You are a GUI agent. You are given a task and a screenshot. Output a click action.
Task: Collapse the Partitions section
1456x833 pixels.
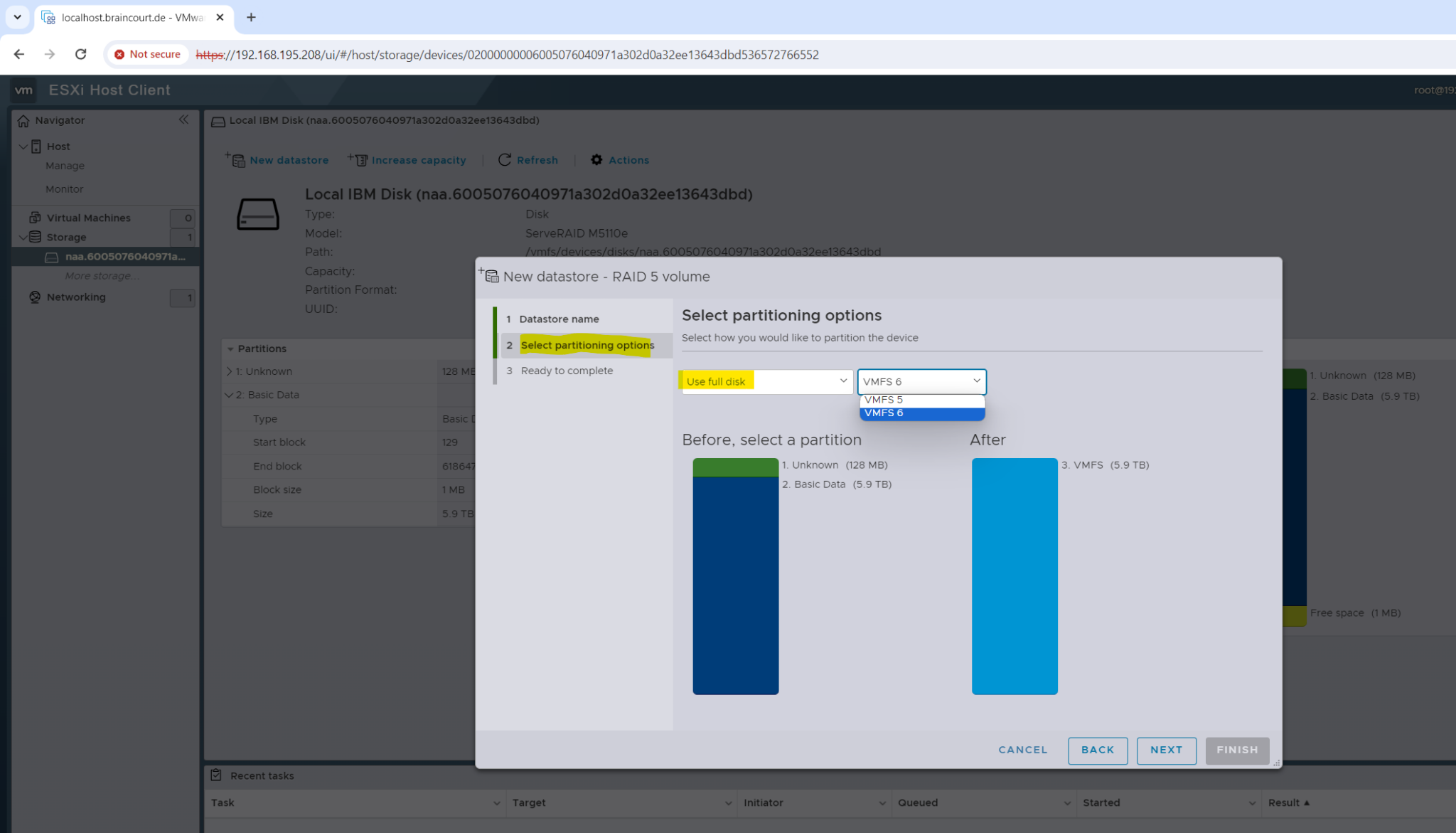pyautogui.click(x=230, y=349)
